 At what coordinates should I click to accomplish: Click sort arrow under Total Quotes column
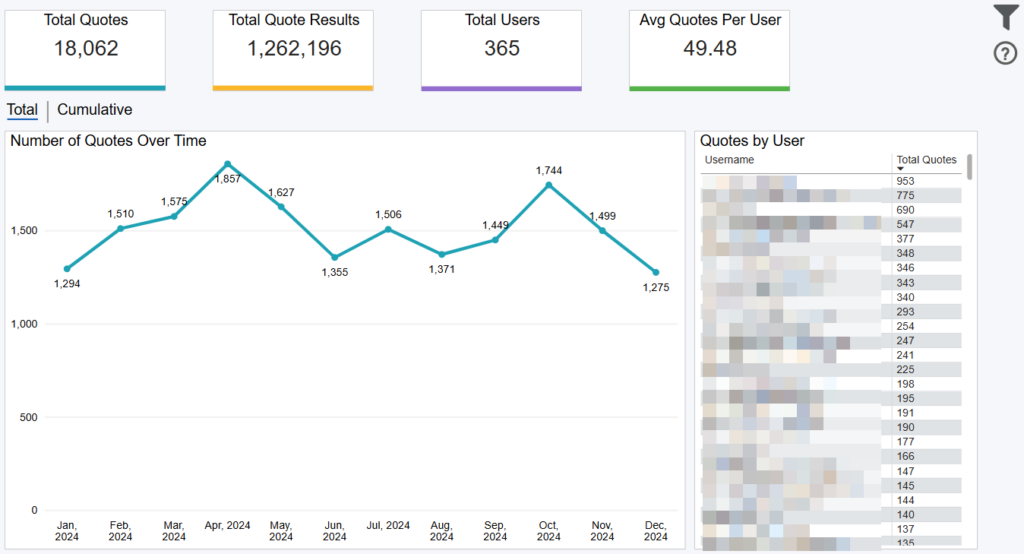coord(900,169)
